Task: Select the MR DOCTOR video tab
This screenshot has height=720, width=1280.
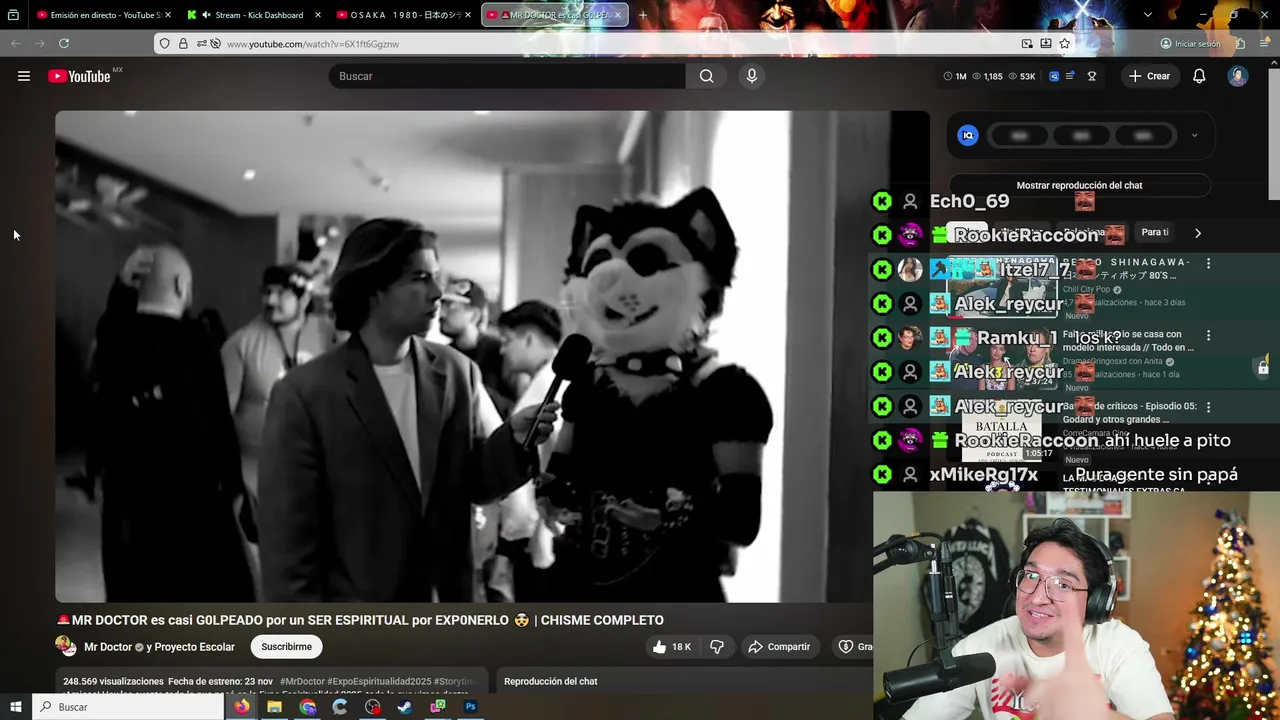Action: point(553,15)
